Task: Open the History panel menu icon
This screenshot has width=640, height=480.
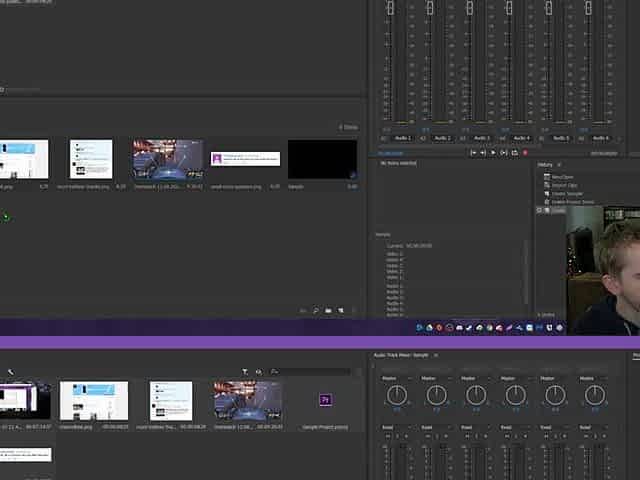Action: point(559,164)
